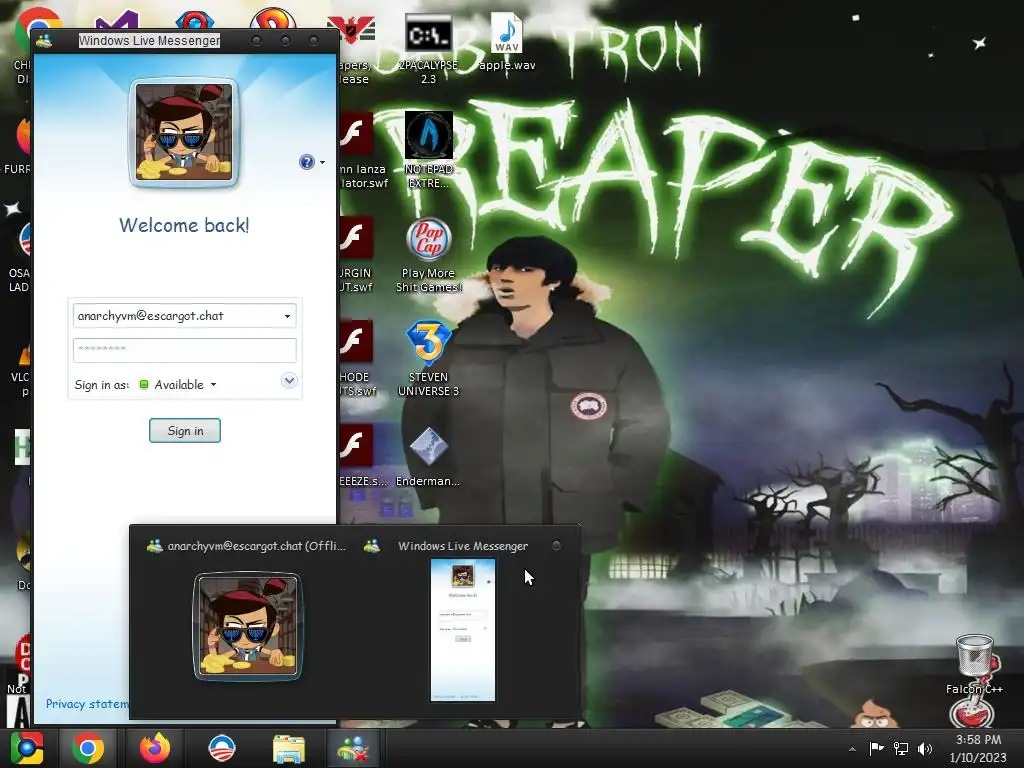Open File Explorer from the taskbar
This screenshot has width=1024, height=768.
point(288,748)
